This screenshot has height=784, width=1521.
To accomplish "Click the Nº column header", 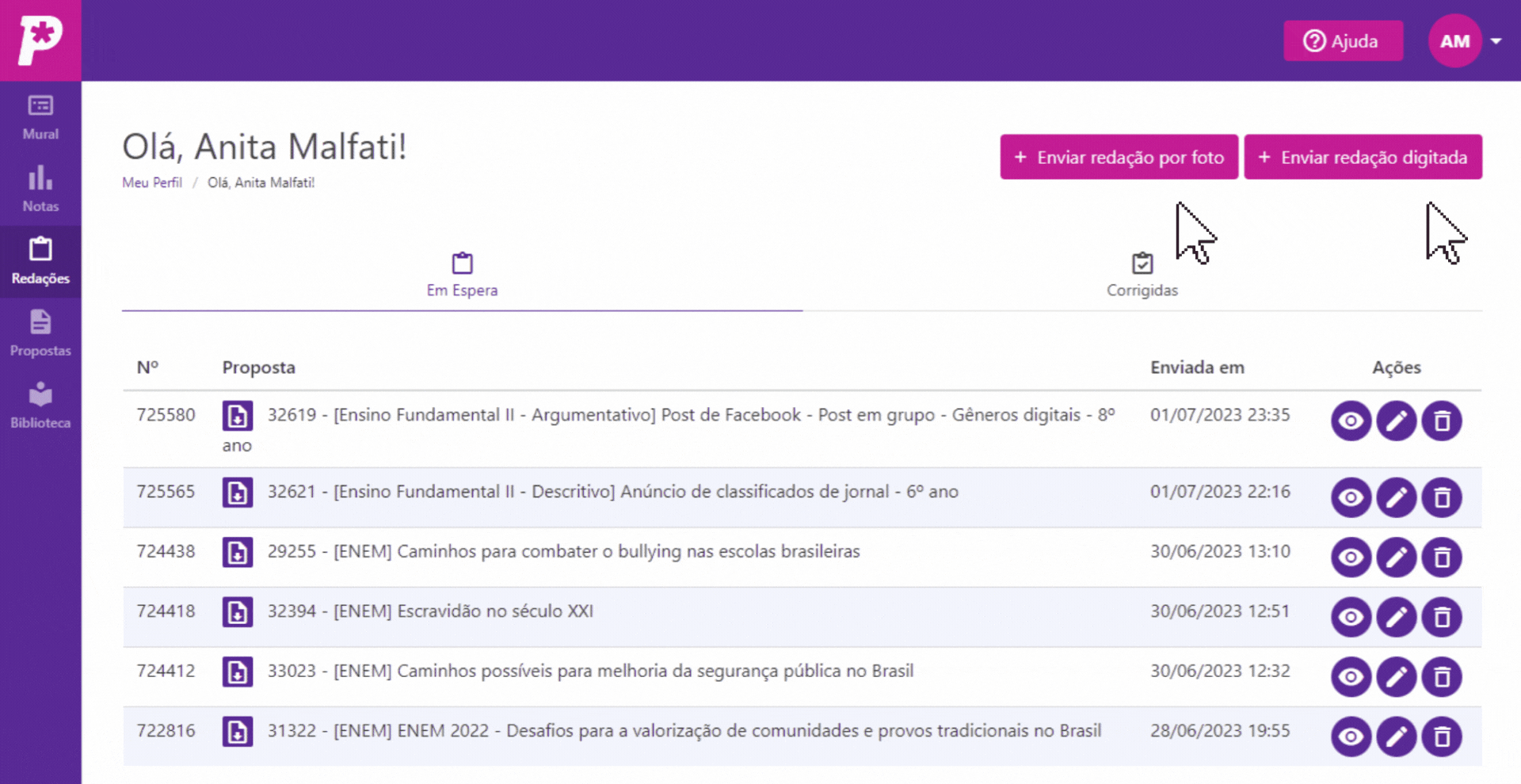I will point(147,367).
